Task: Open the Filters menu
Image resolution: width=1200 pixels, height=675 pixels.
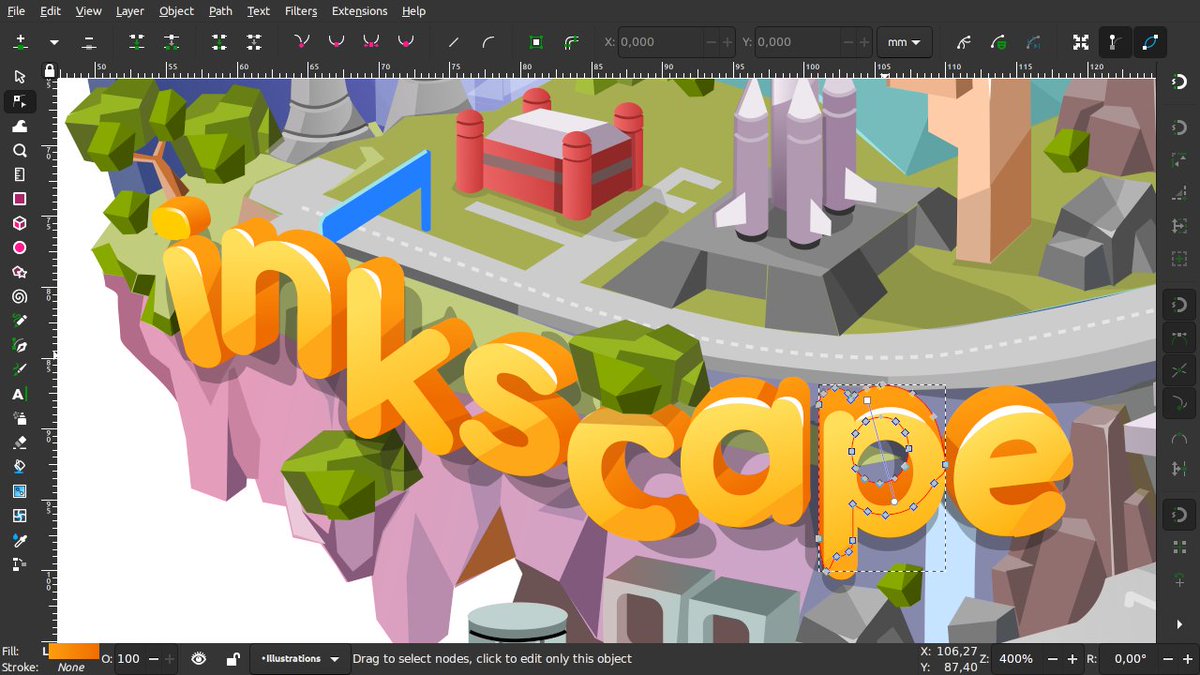Action: point(301,11)
